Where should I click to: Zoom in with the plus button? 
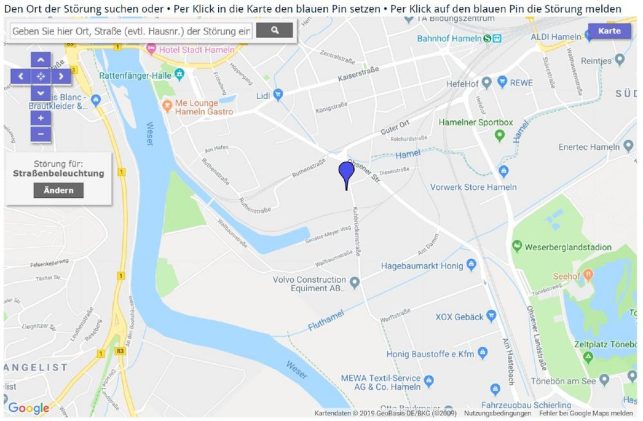click(x=41, y=118)
